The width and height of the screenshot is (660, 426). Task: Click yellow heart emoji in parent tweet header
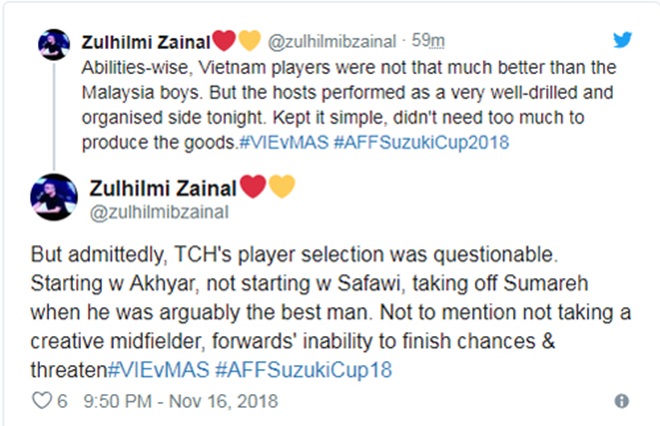point(249,41)
